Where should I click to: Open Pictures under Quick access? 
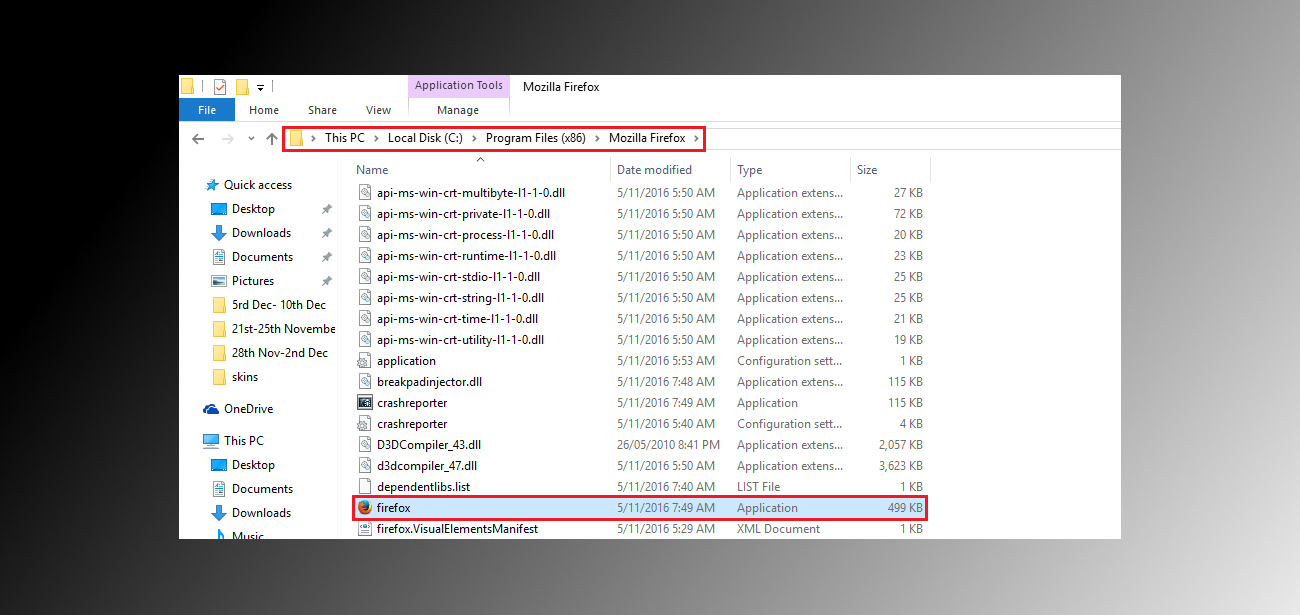[x=253, y=281]
